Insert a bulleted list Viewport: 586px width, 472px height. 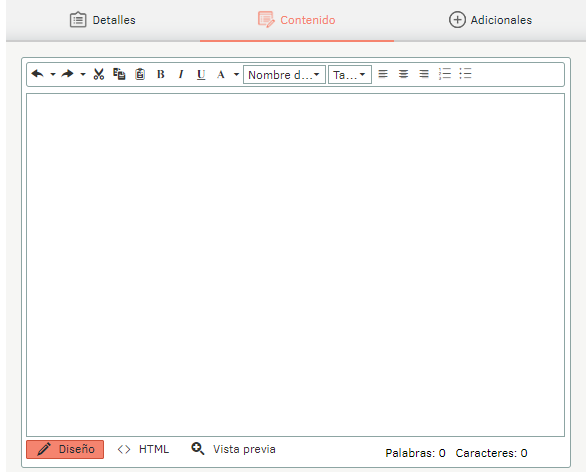coord(465,74)
